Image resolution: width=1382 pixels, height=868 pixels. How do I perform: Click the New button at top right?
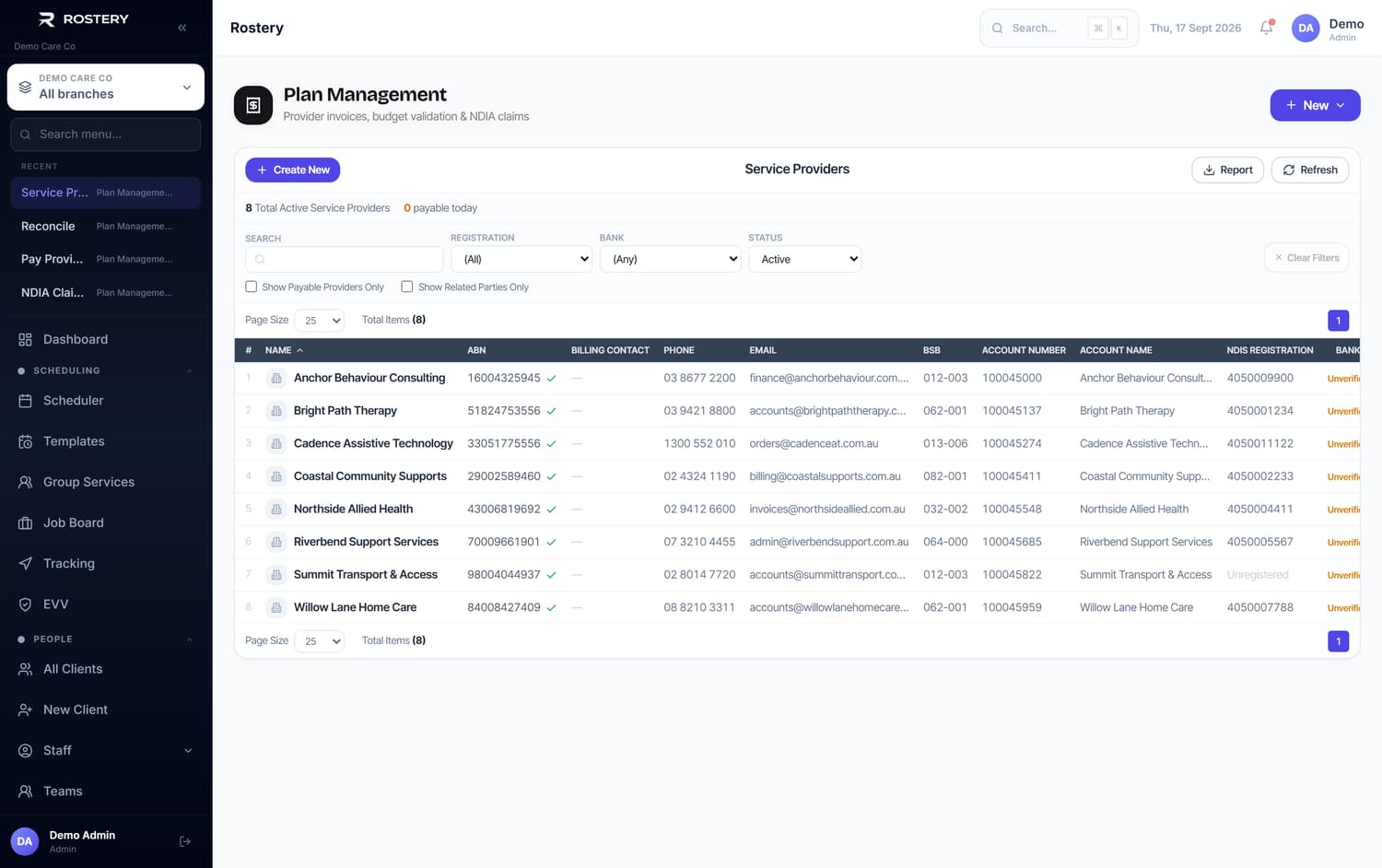pyautogui.click(x=1315, y=105)
